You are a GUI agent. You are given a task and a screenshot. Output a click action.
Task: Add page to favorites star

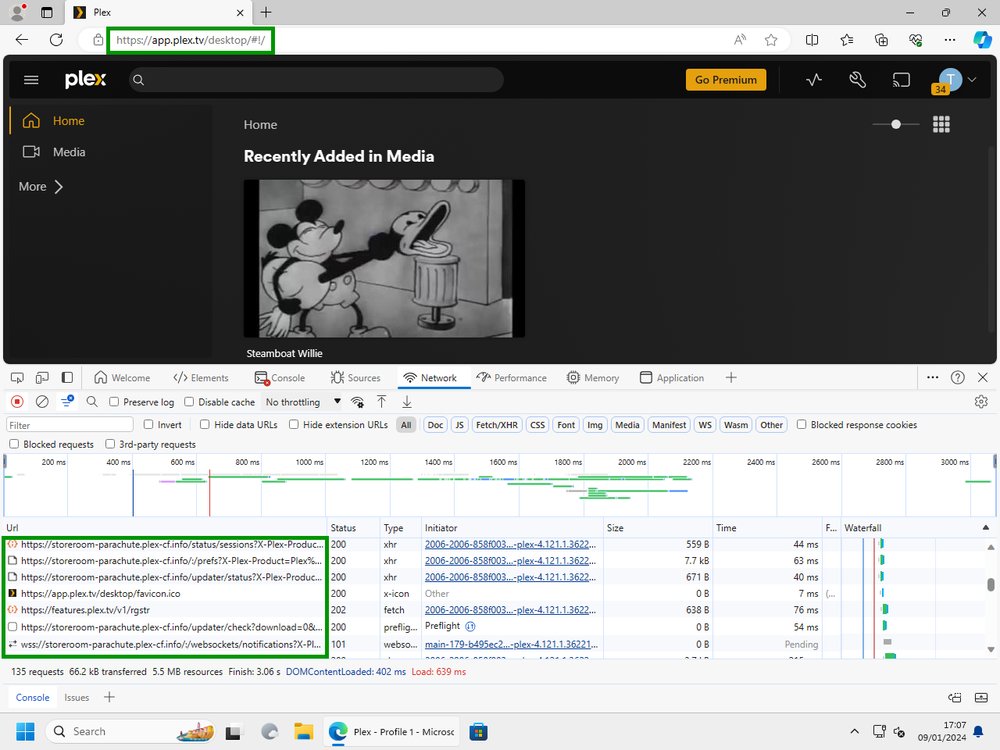point(771,40)
